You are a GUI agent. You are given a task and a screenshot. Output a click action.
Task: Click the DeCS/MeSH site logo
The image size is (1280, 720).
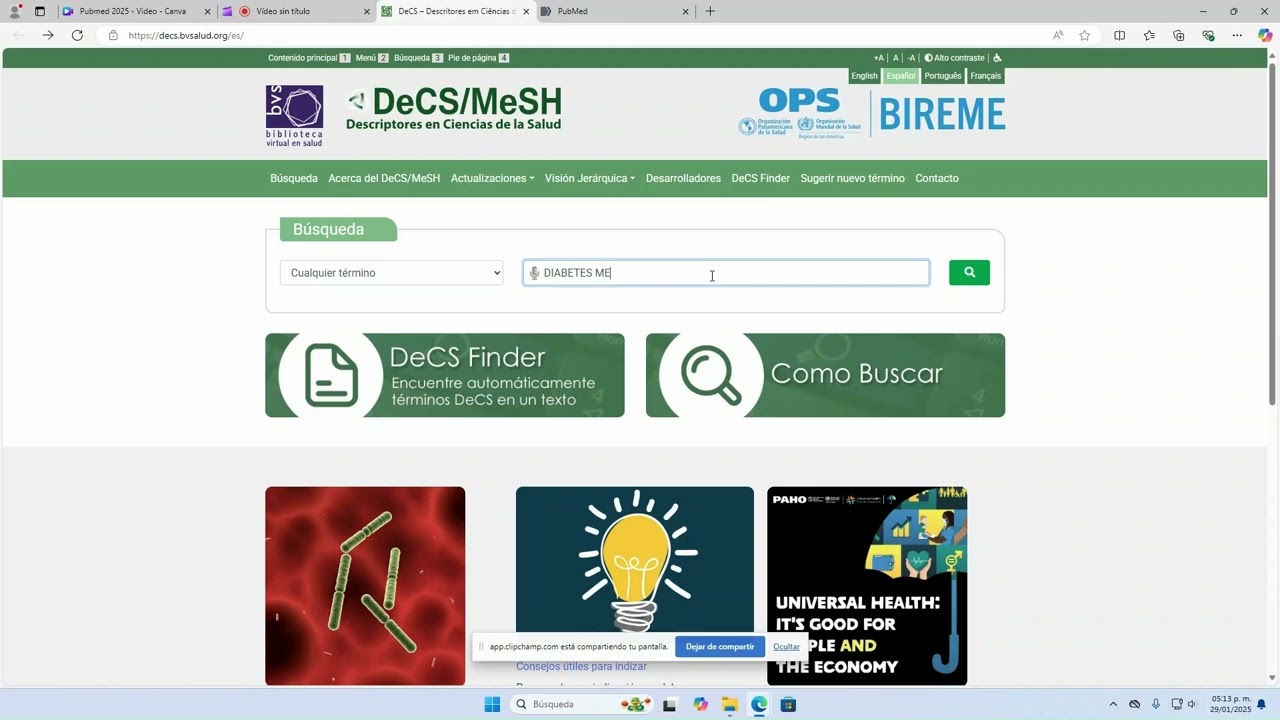click(454, 109)
